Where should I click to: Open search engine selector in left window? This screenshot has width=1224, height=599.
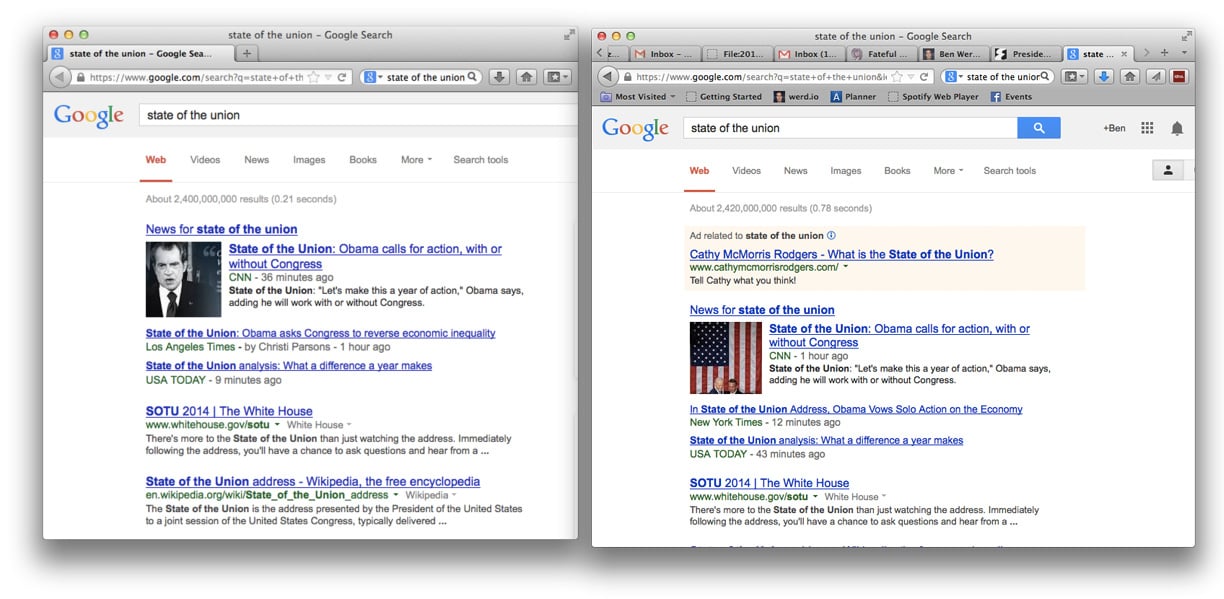[371, 77]
